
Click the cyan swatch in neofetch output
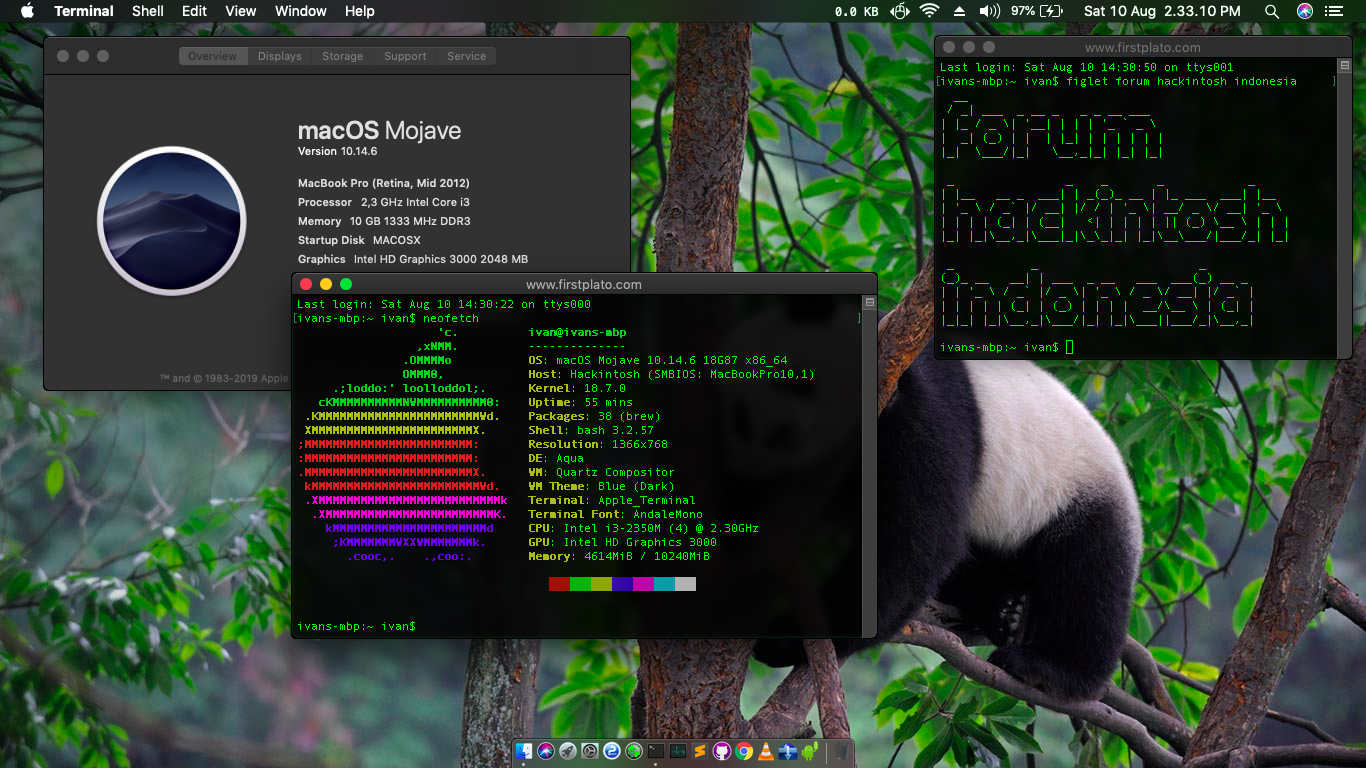664,584
